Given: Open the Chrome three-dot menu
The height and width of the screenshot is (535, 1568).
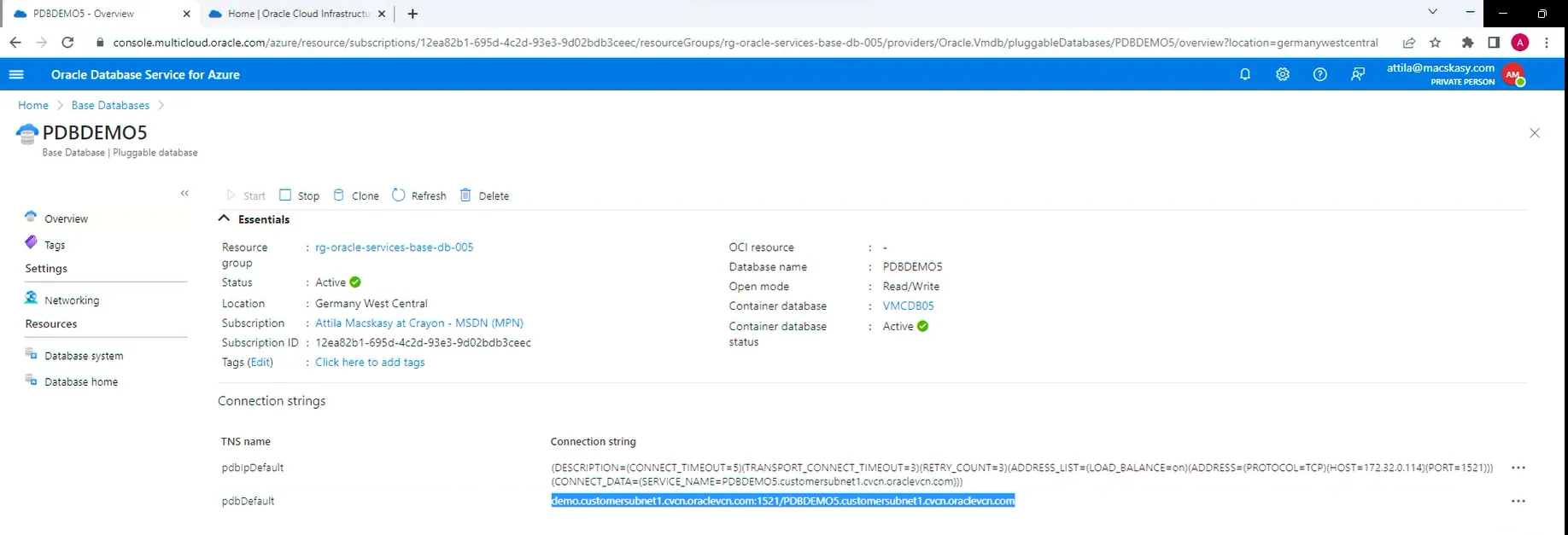Looking at the screenshot, I should pyautogui.click(x=1547, y=42).
